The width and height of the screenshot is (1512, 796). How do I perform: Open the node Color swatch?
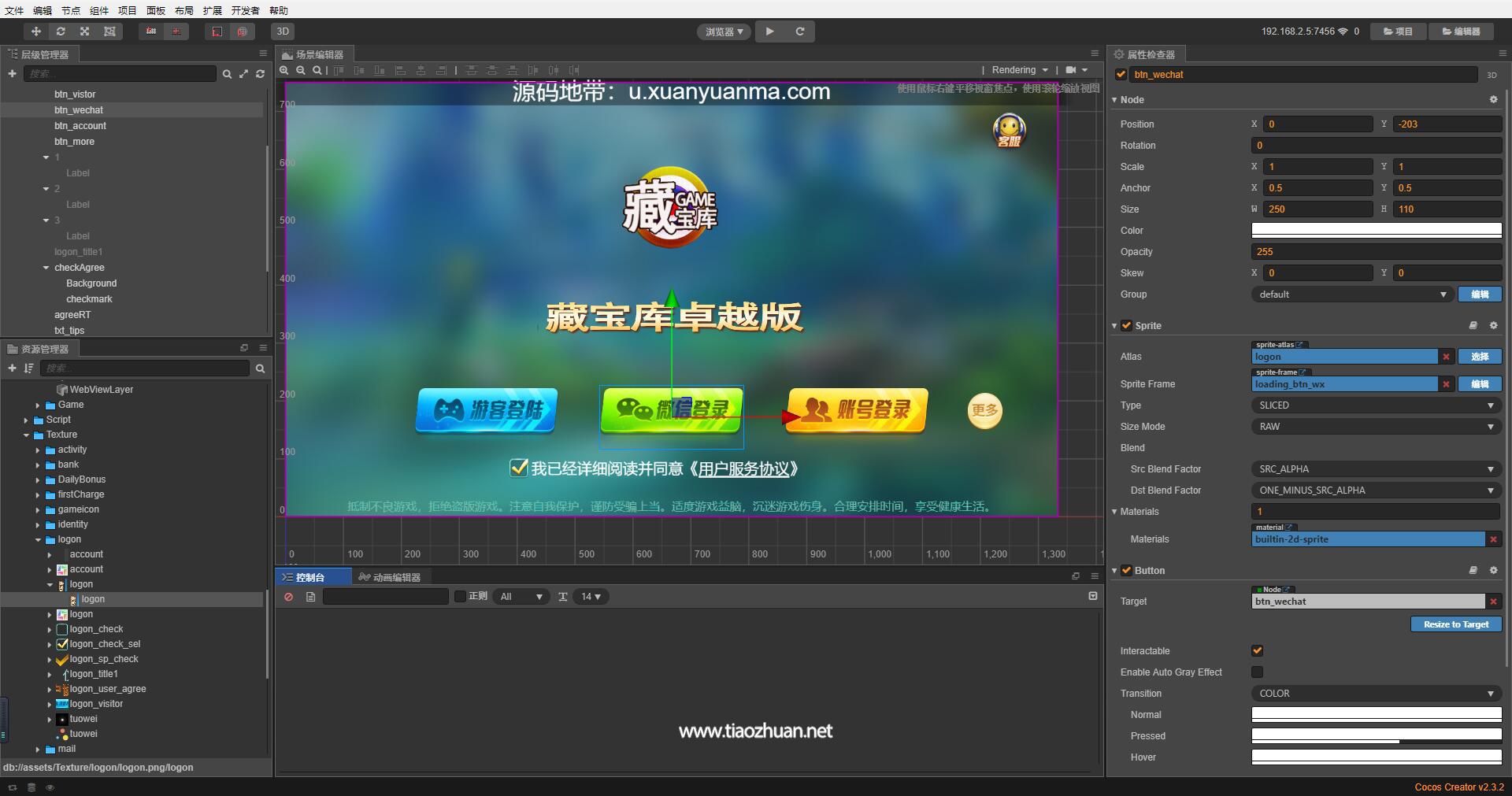pyautogui.click(x=1376, y=230)
